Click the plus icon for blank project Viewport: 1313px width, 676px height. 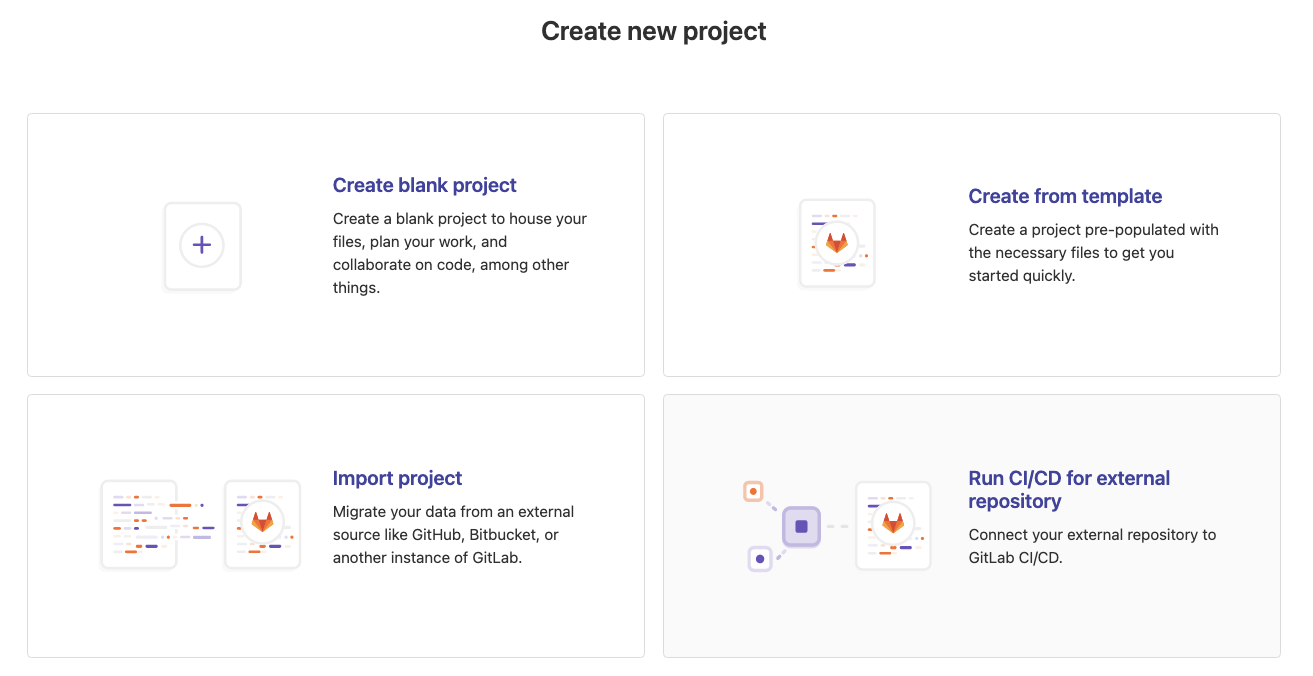202,245
